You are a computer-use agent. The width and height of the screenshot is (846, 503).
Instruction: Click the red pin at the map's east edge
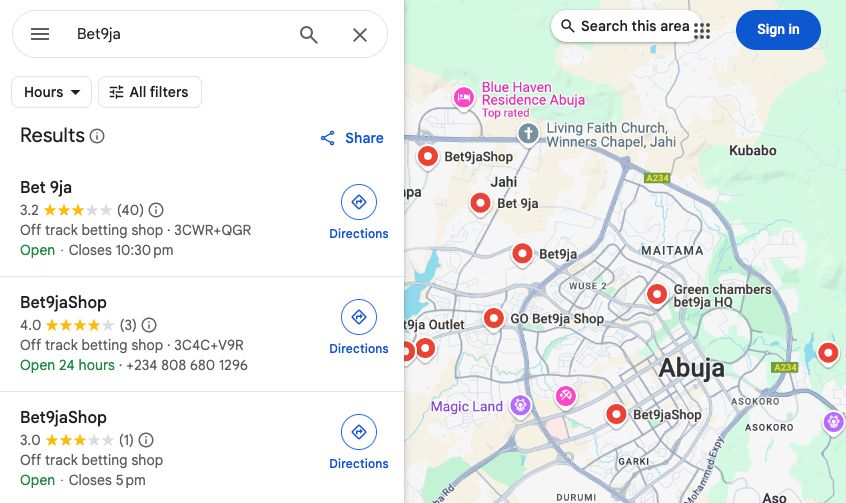click(828, 354)
